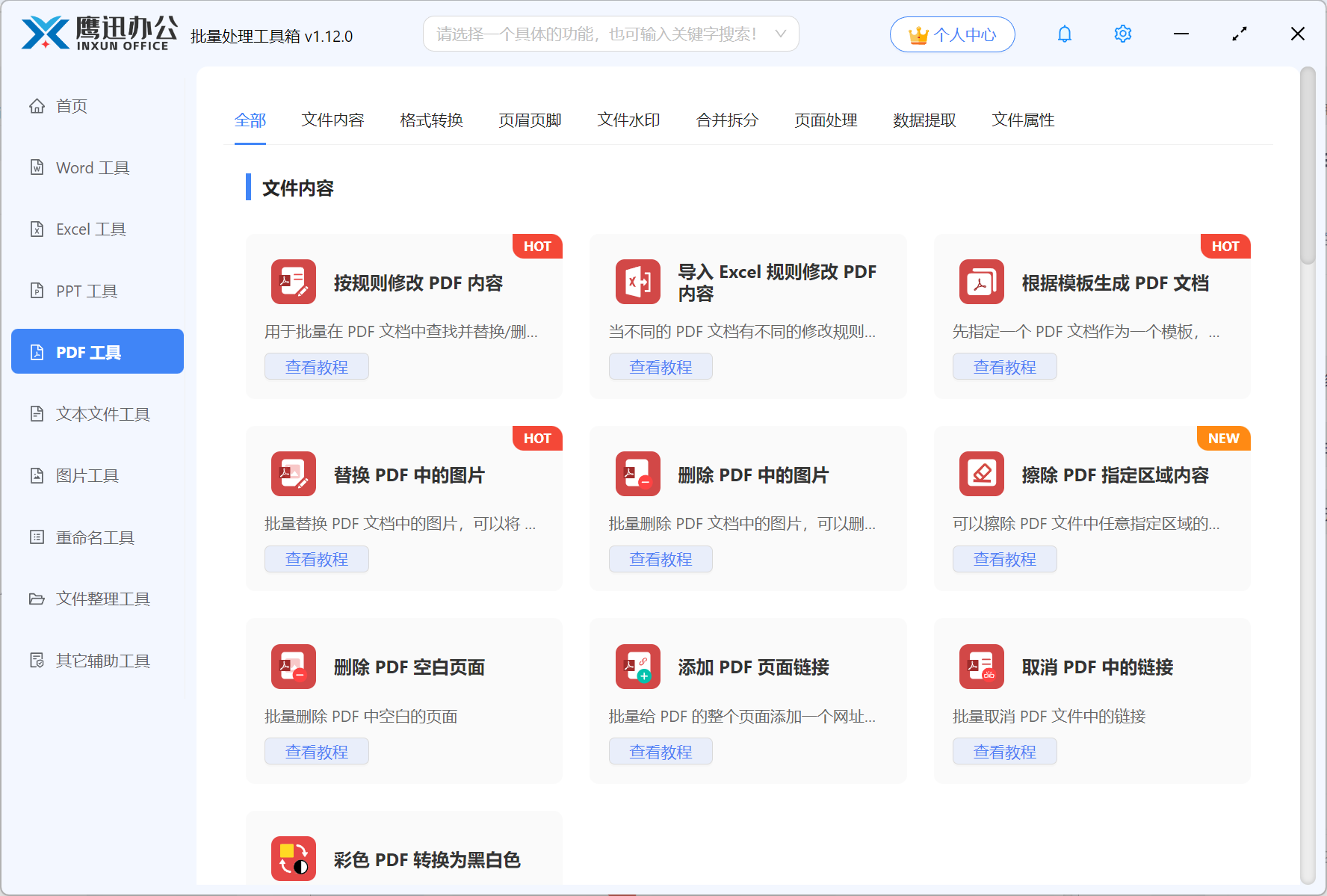Open the settings gear icon
This screenshot has height=896, width=1327.
click(1123, 34)
